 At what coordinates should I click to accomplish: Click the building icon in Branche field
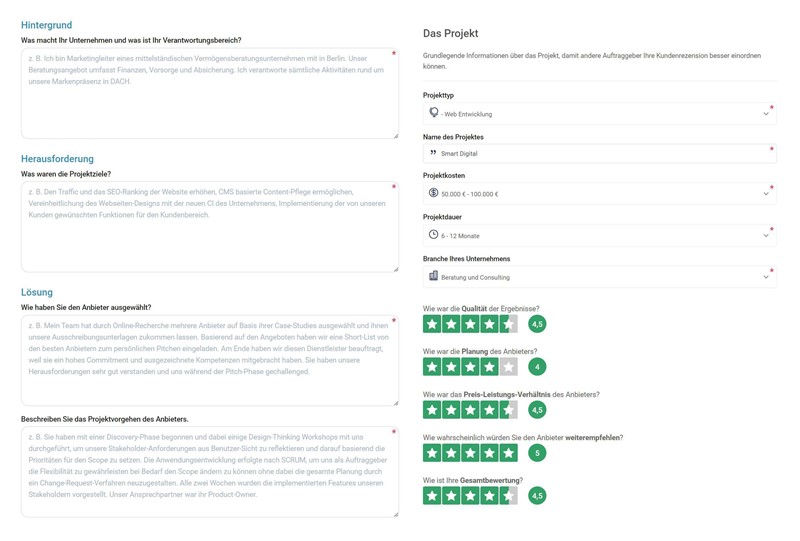click(x=434, y=276)
